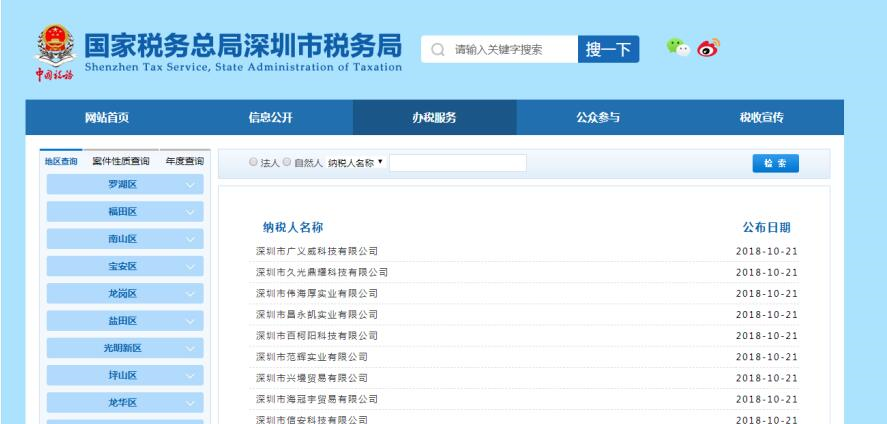Open the 公众参与 menu
This screenshot has height=424, width=887.
tap(598, 118)
